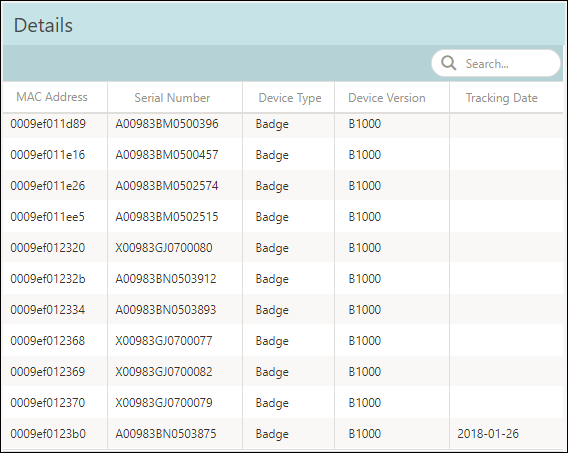Click serial number X00983GJ0700080
This screenshot has height=453, width=568.
pyautogui.click(x=164, y=248)
